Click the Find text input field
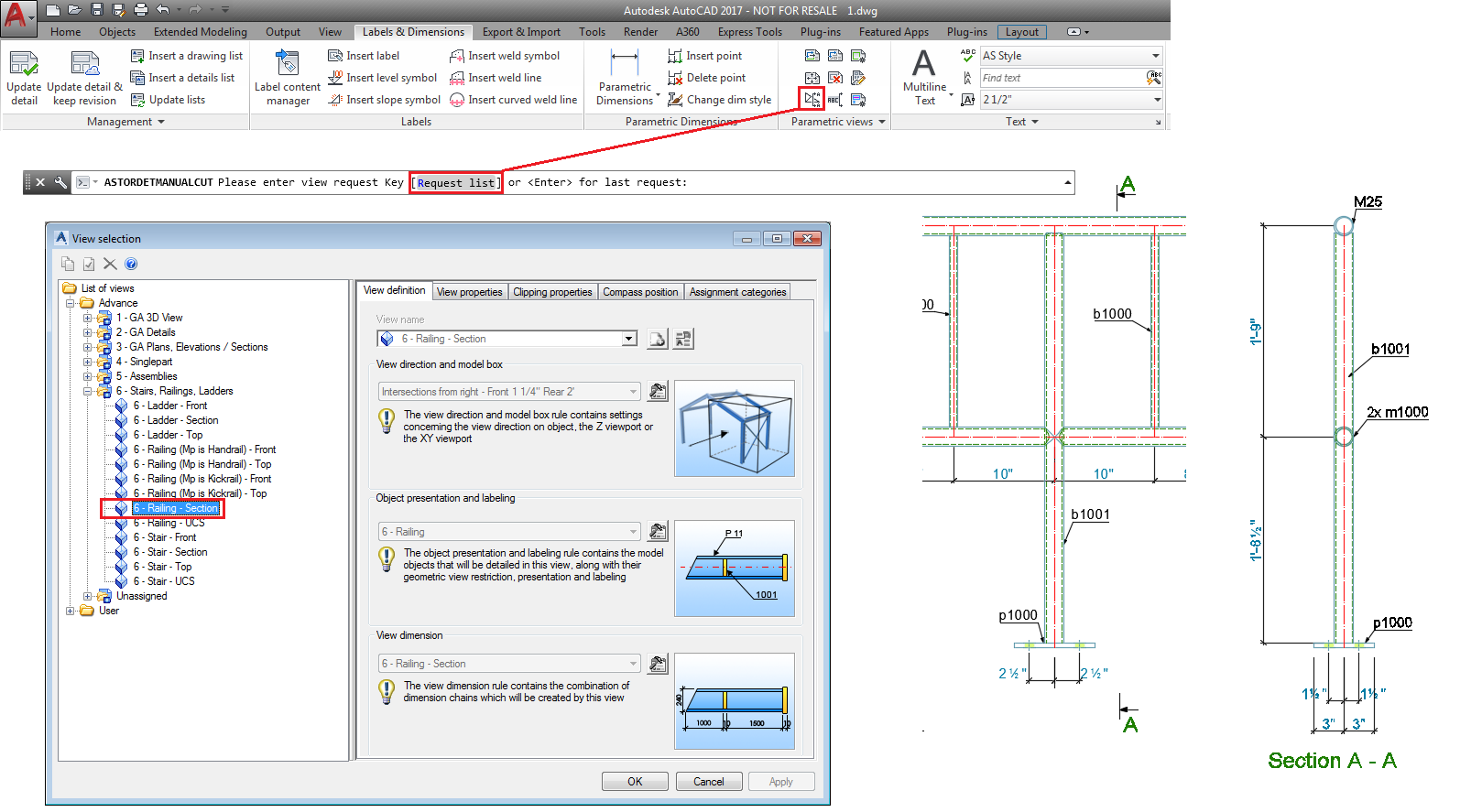This screenshot has width=1482, height=812. coord(1062,78)
